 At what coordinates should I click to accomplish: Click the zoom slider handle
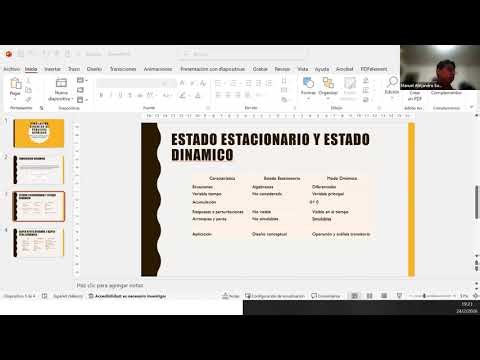pos(424,296)
